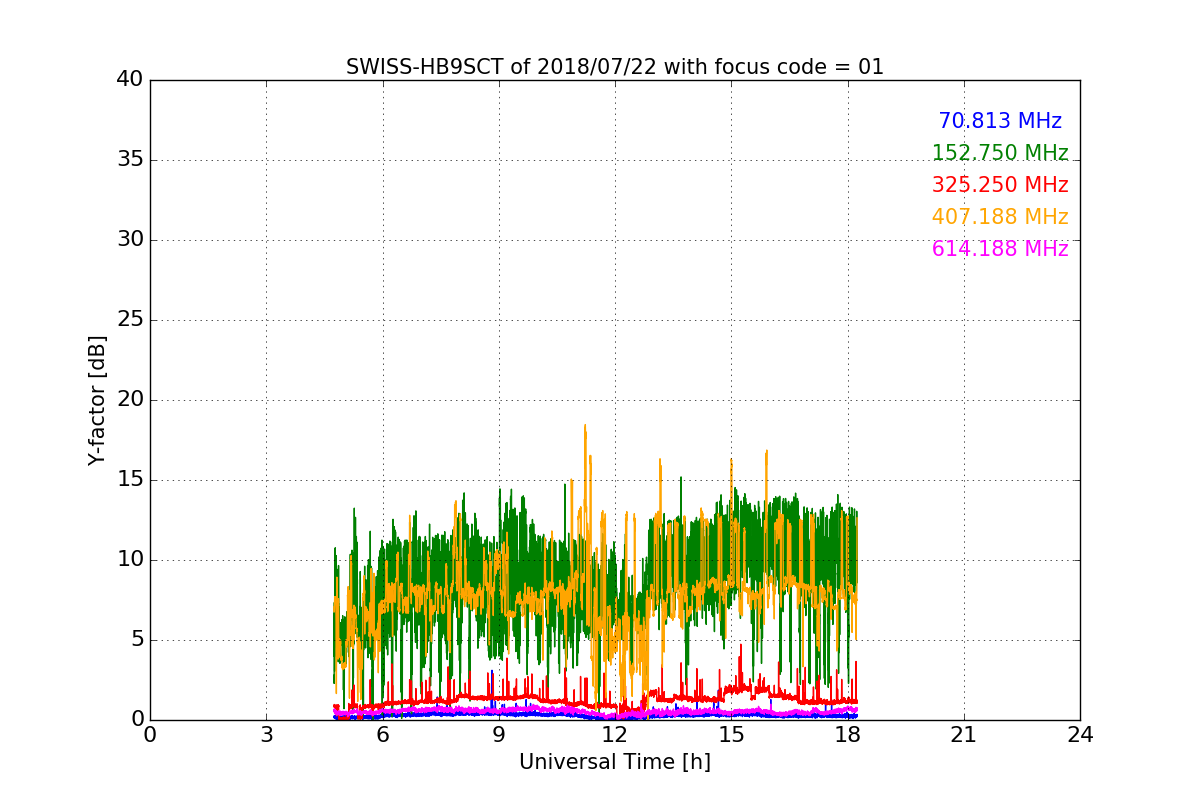Image resolution: width=1200 pixels, height=800 pixels.
Task: Click the y-axis tick label 25
Action: pos(130,320)
